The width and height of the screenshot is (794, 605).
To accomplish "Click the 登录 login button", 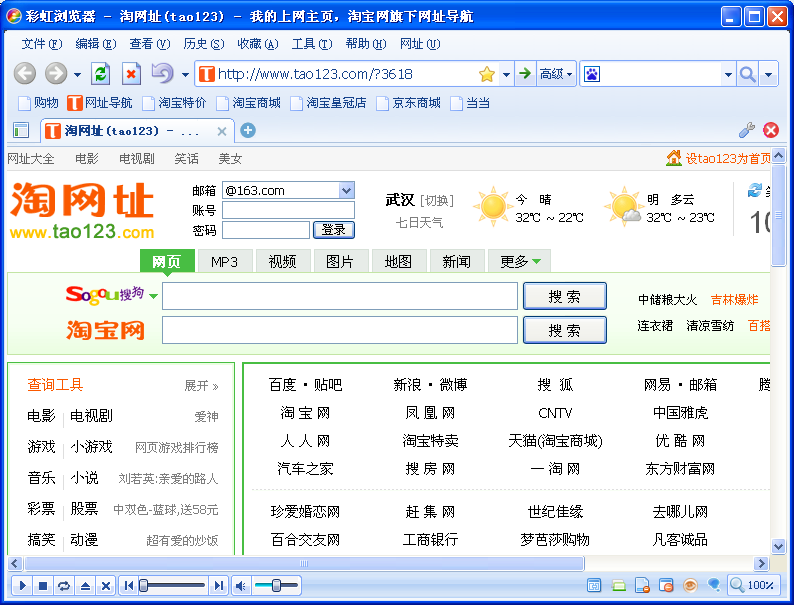I will pyautogui.click(x=334, y=230).
